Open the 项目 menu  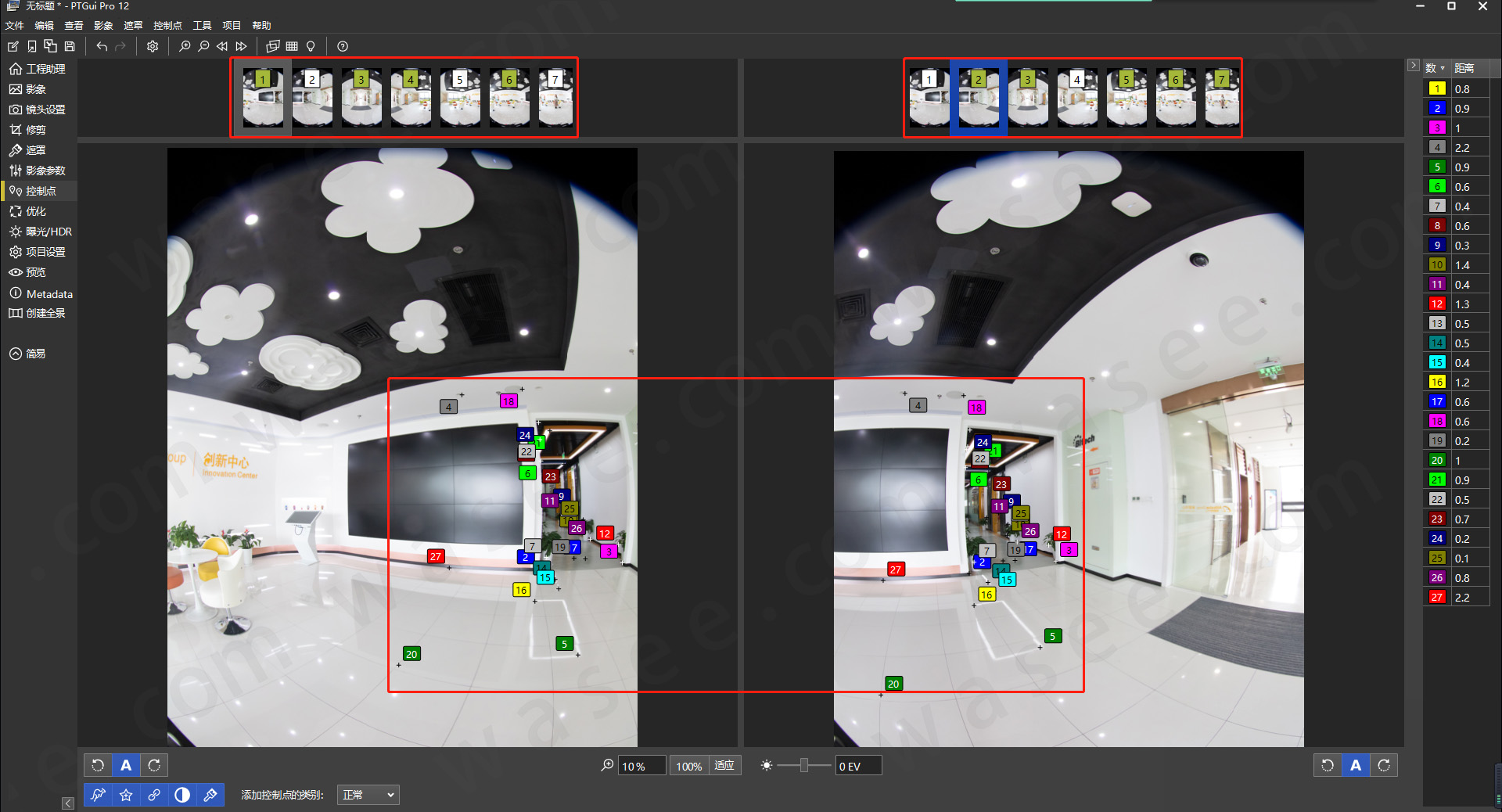pos(231,25)
